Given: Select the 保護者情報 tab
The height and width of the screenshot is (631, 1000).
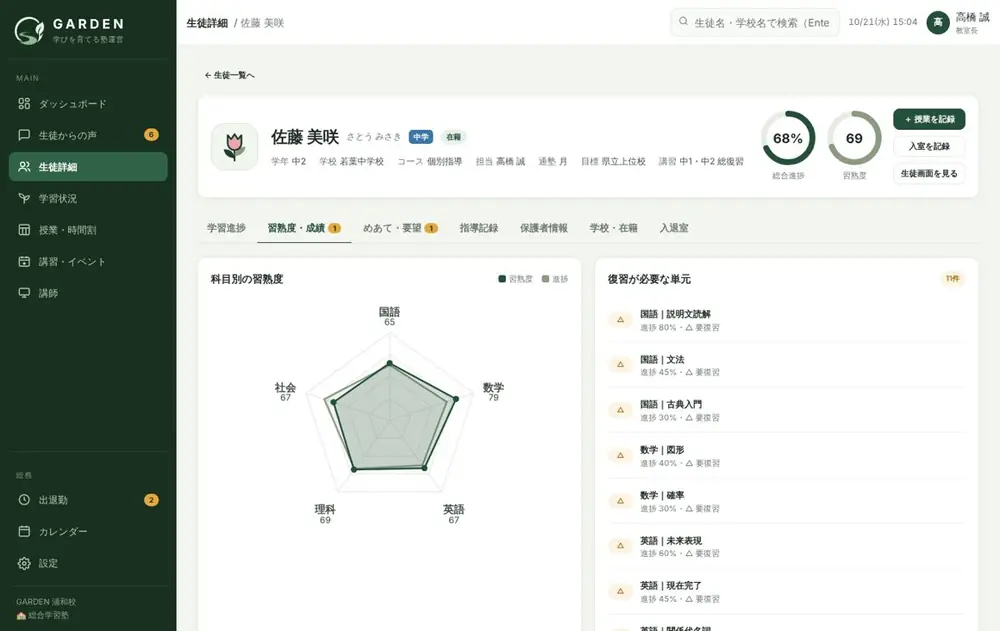Looking at the screenshot, I should click(543, 228).
